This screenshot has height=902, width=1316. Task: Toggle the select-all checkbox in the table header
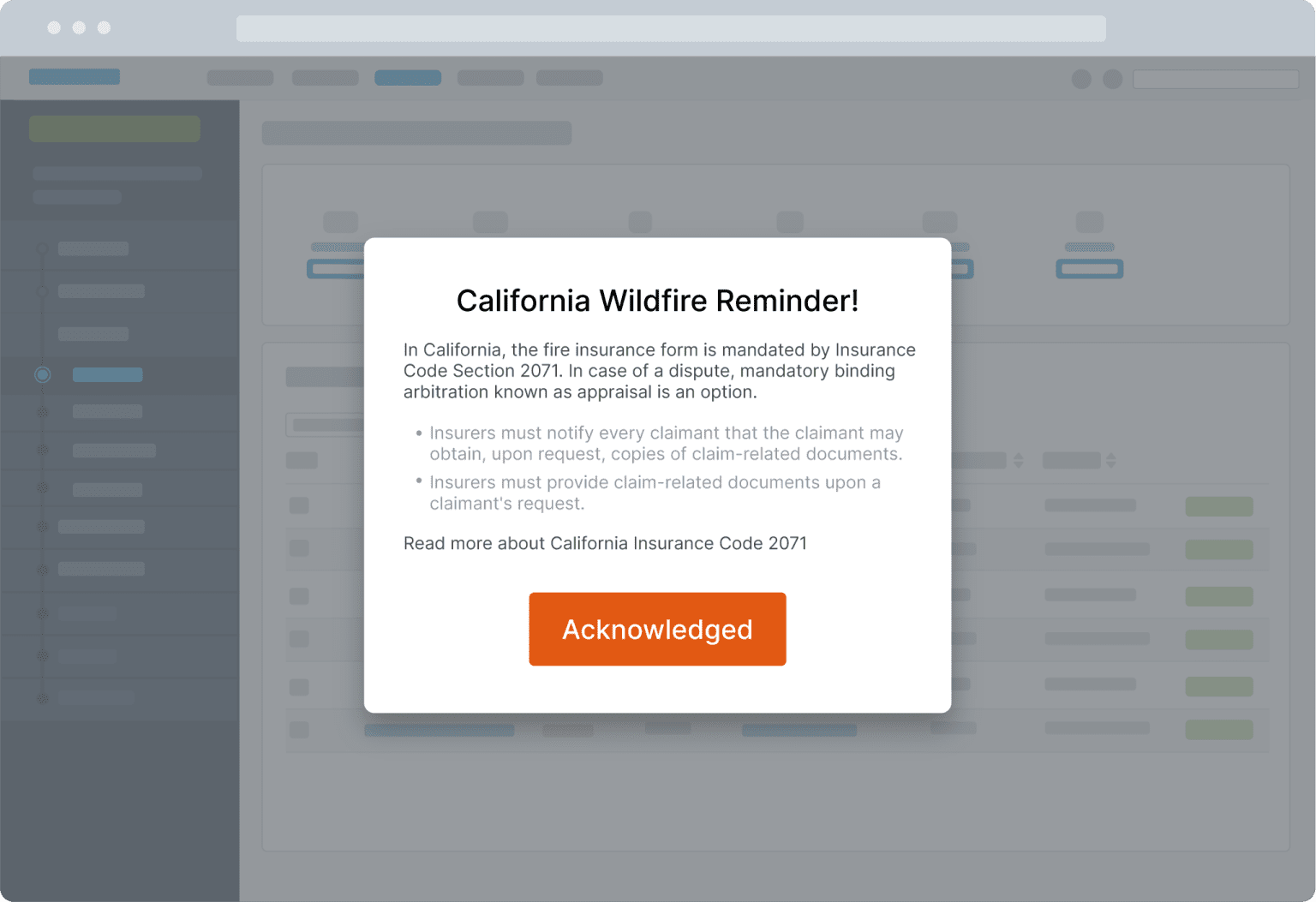301,461
